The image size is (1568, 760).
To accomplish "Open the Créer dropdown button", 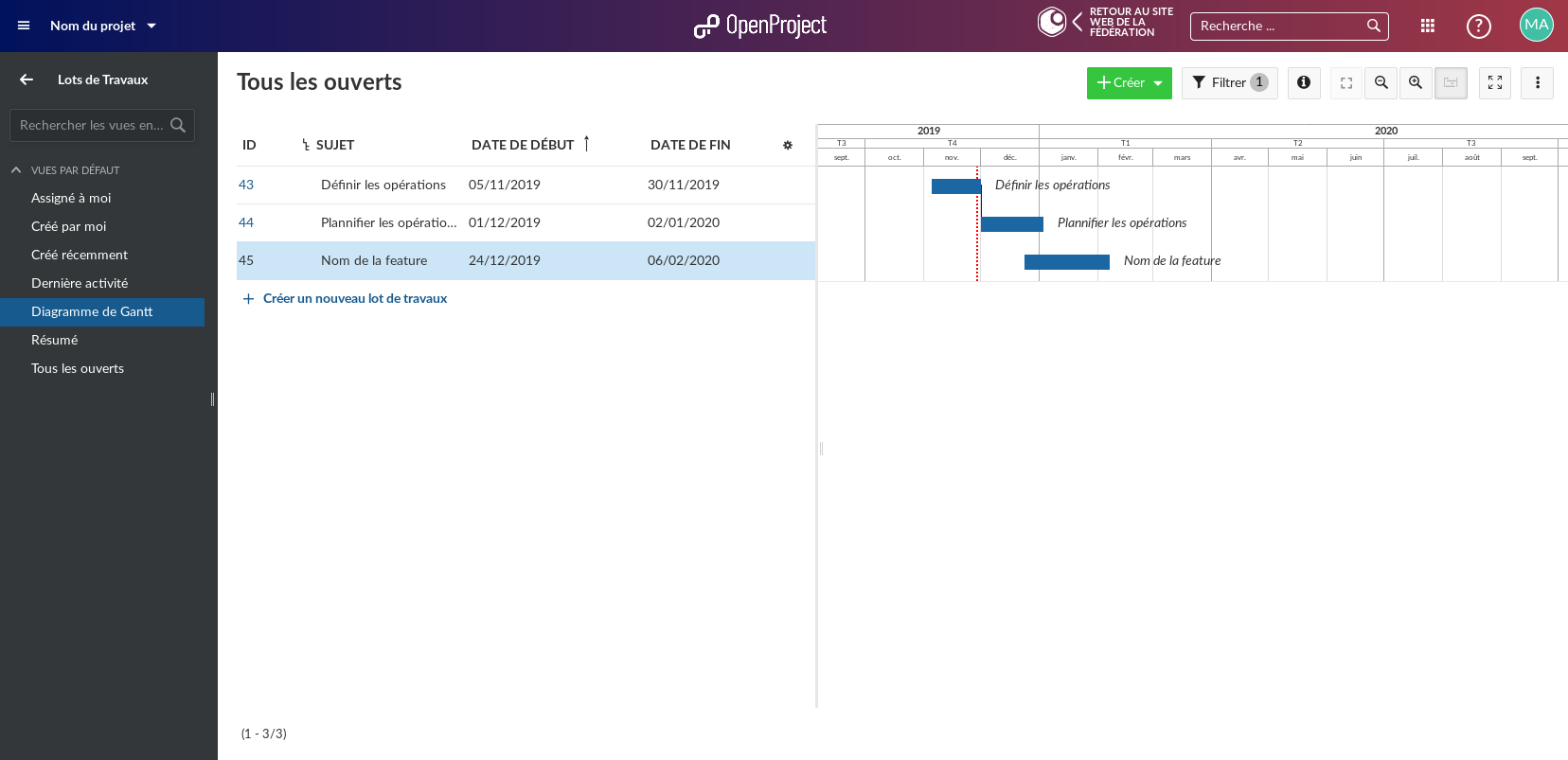I will tap(1129, 83).
